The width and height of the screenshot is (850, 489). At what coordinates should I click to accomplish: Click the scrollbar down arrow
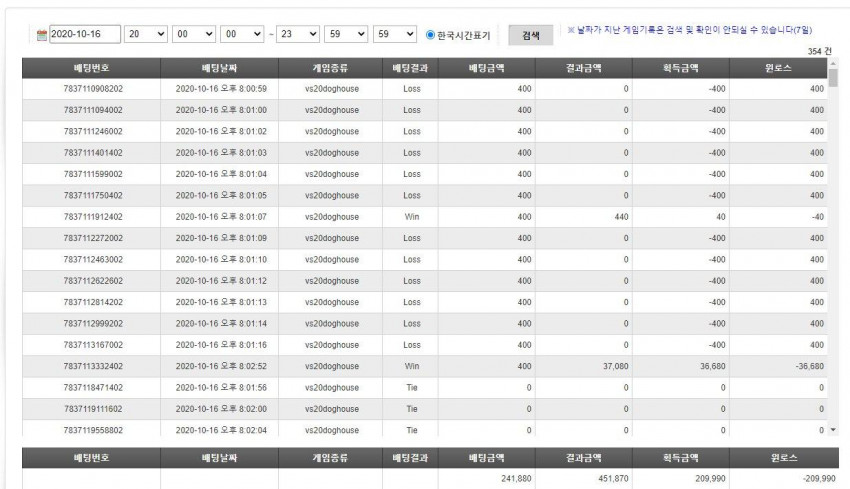(x=833, y=430)
